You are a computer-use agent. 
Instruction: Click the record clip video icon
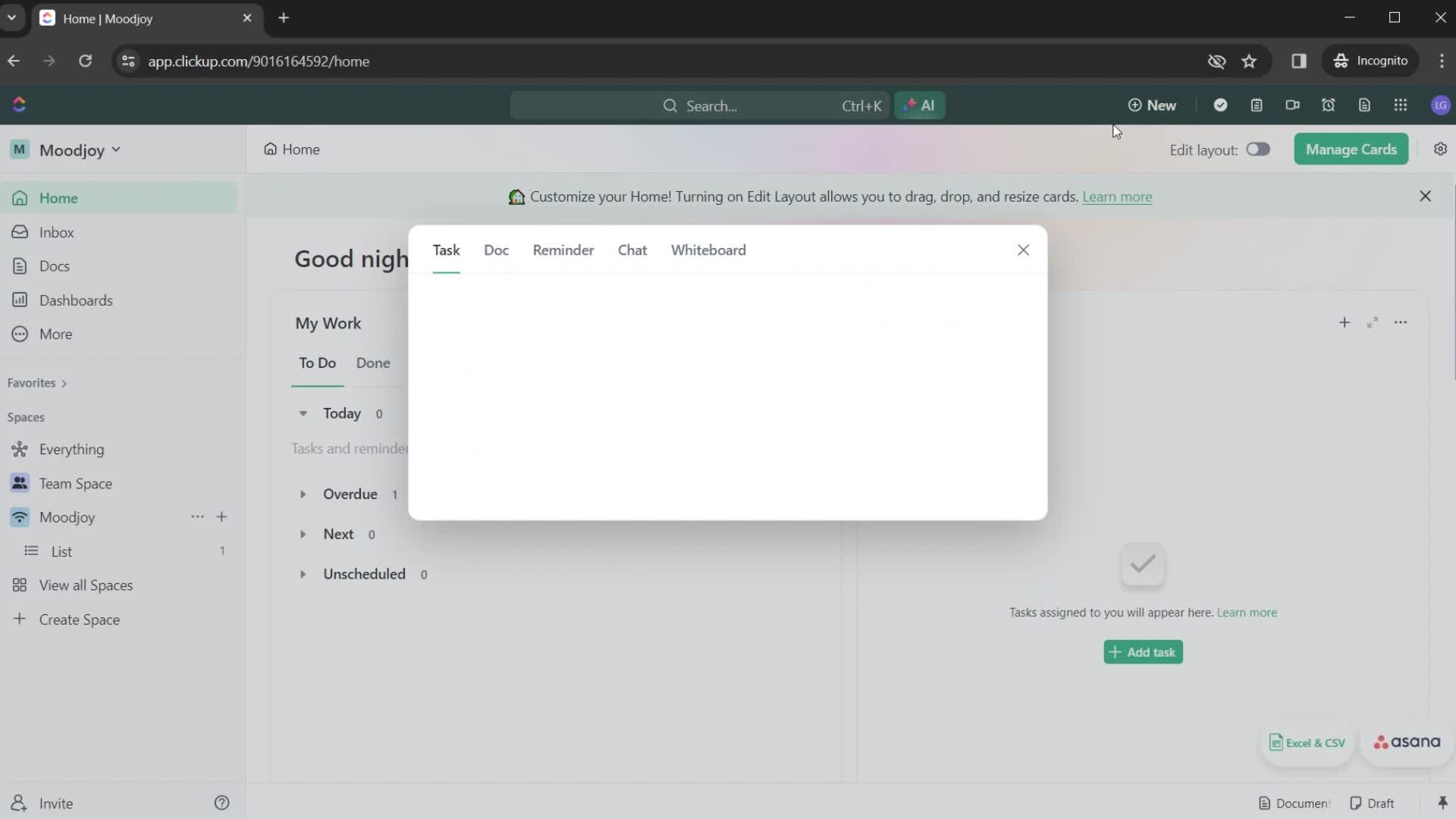(1292, 105)
